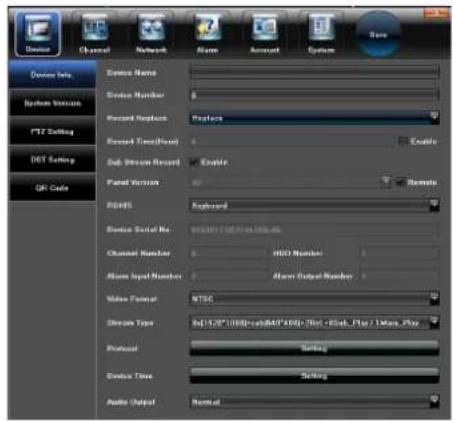Open the Panel Version dropdown arrow
Viewport: 453px width, 421px height.
coord(386,182)
